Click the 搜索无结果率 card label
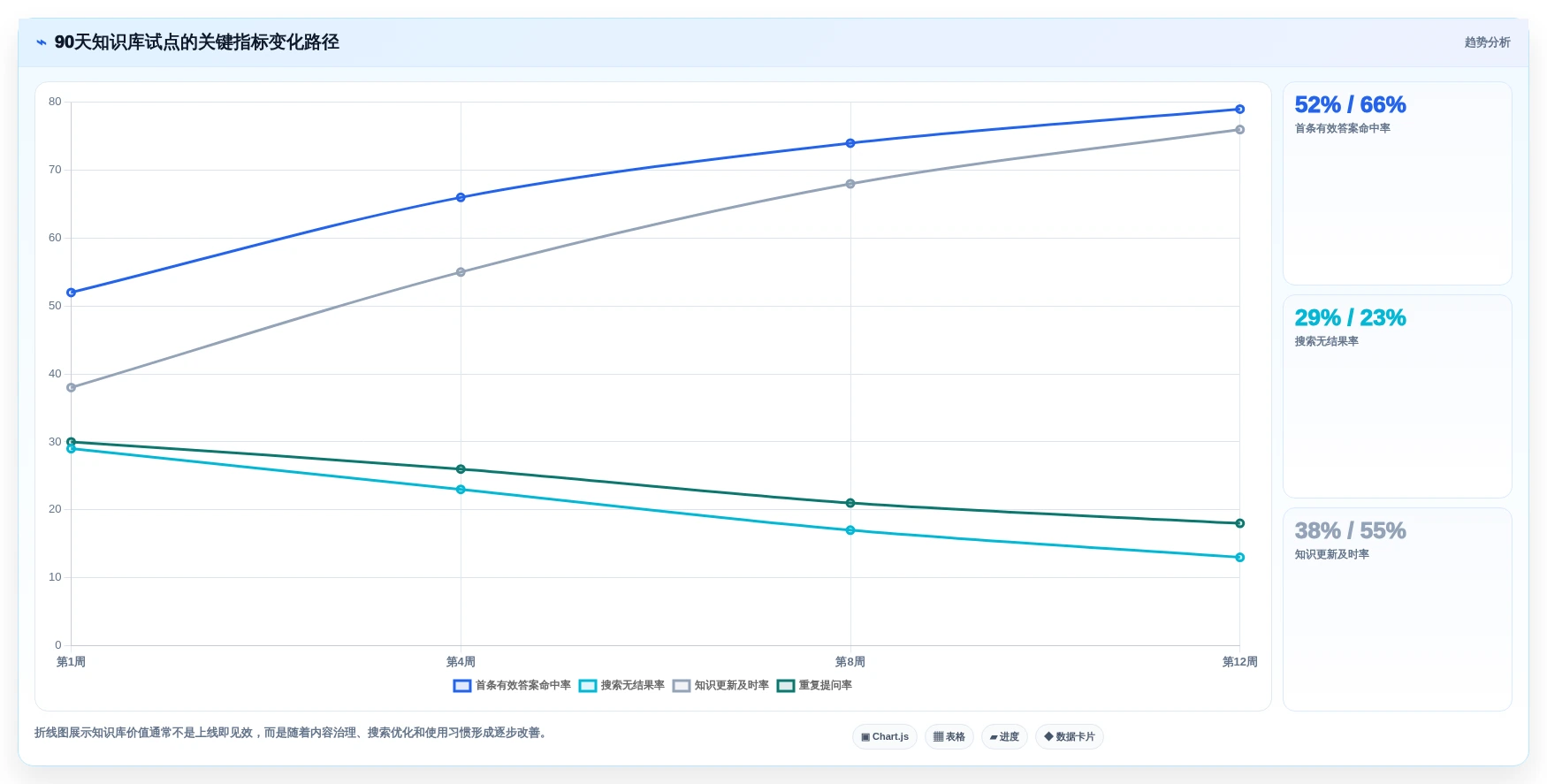The height and width of the screenshot is (784, 1547). pyautogui.click(x=1326, y=341)
